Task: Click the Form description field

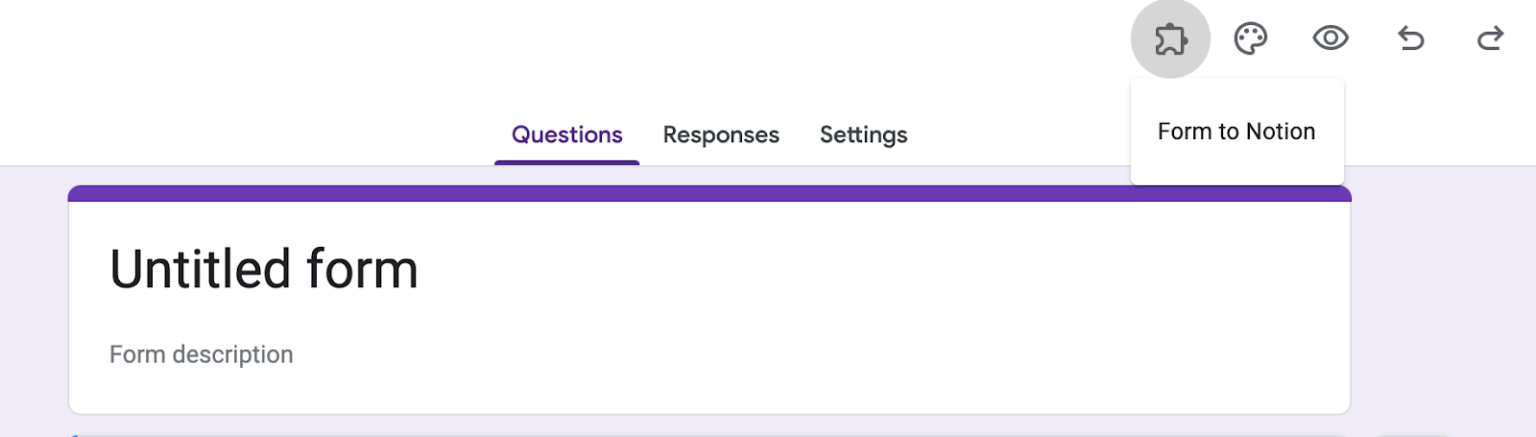Action: click(201, 355)
